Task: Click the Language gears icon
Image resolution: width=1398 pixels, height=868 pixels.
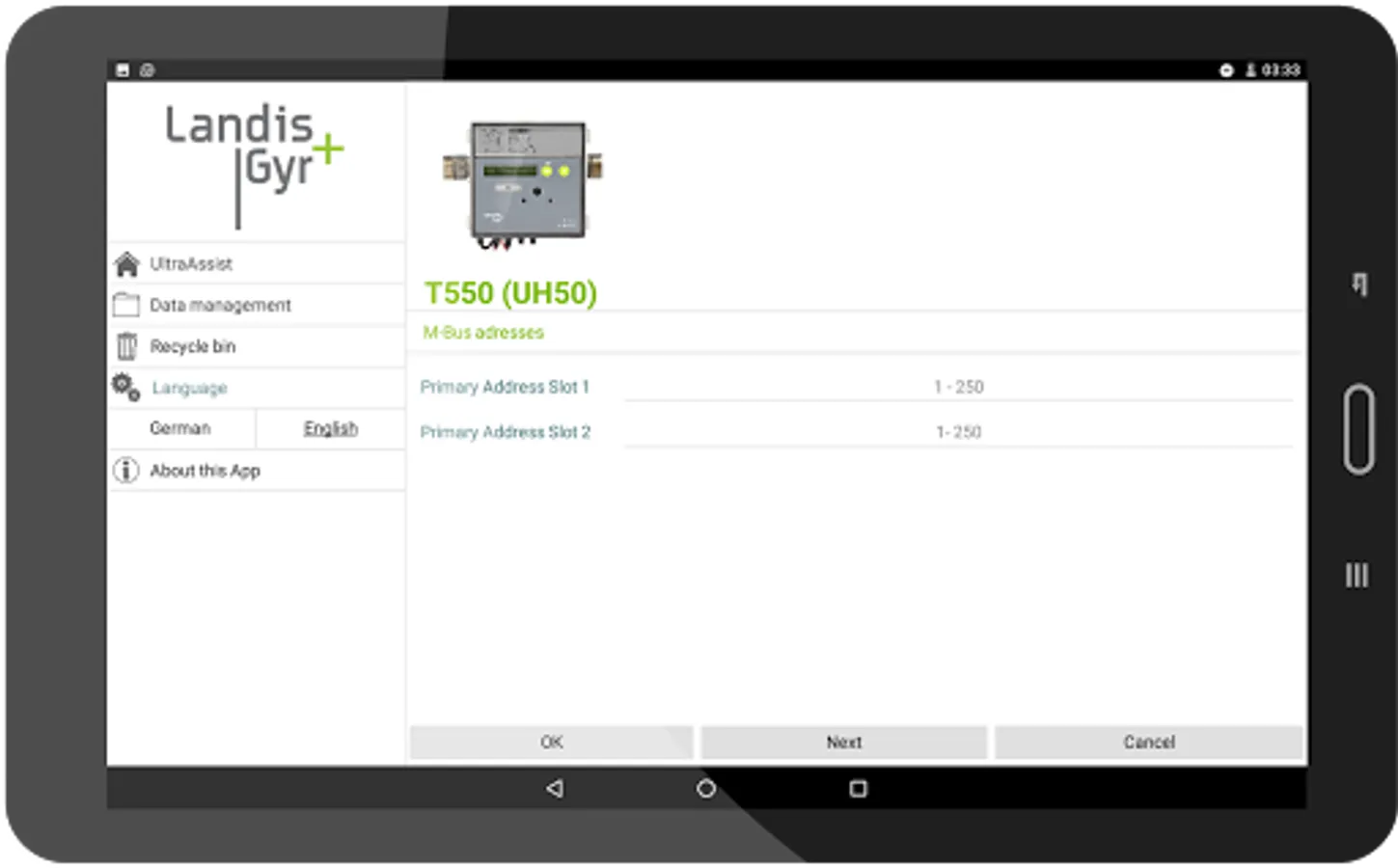Action: point(126,387)
